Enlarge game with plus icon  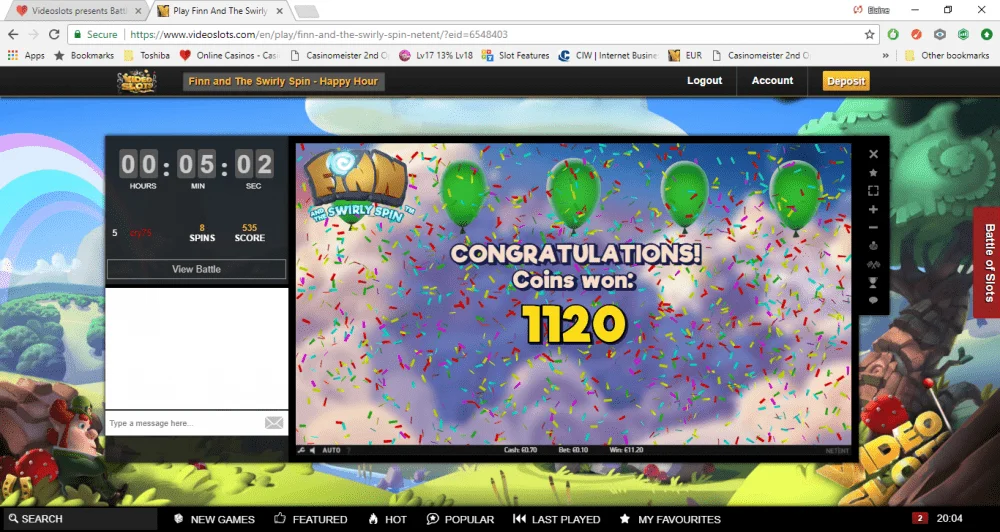[x=874, y=209]
